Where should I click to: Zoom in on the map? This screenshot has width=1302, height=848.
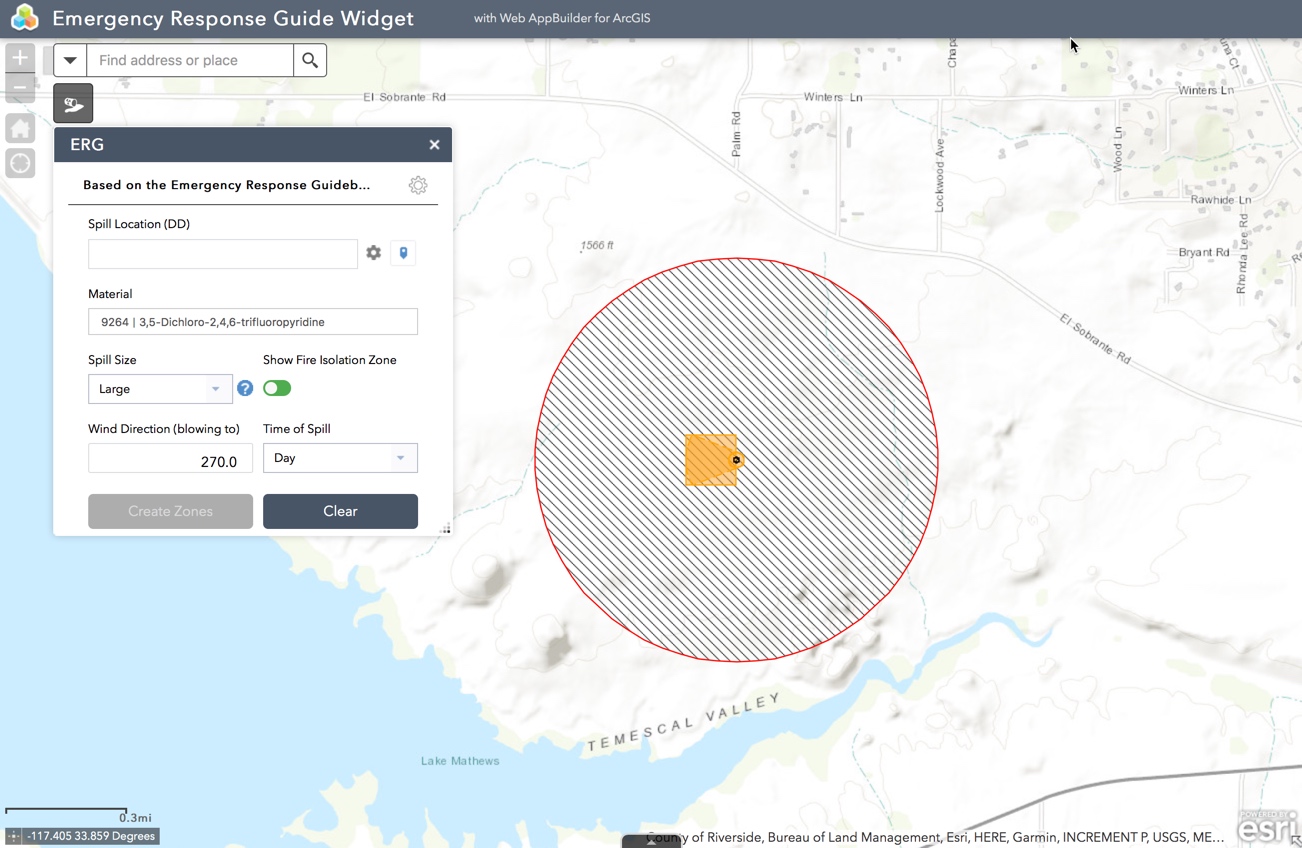(x=20, y=58)
